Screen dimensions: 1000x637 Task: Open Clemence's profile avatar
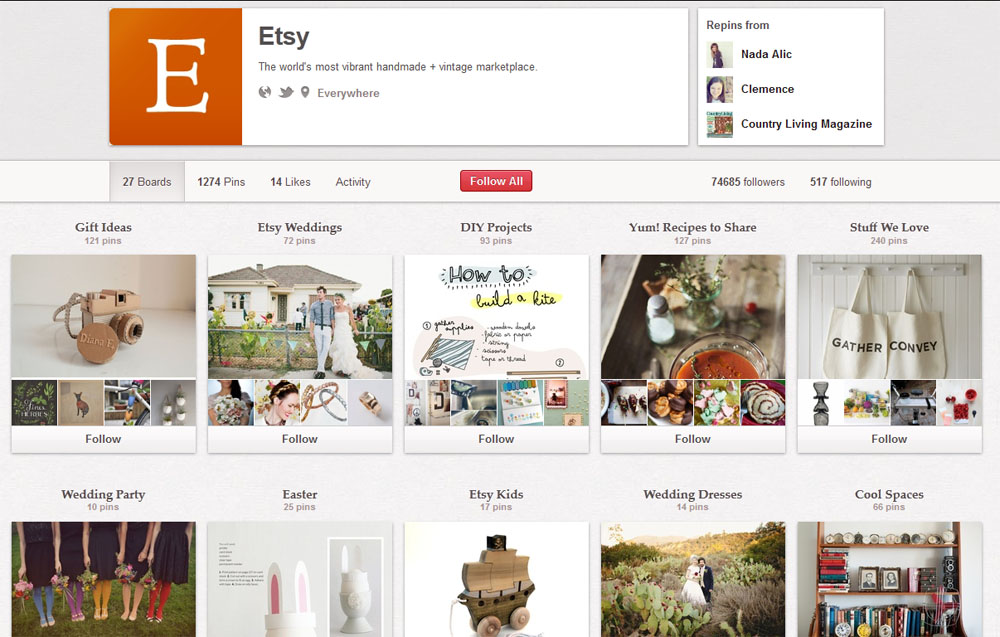click(719, 90)
